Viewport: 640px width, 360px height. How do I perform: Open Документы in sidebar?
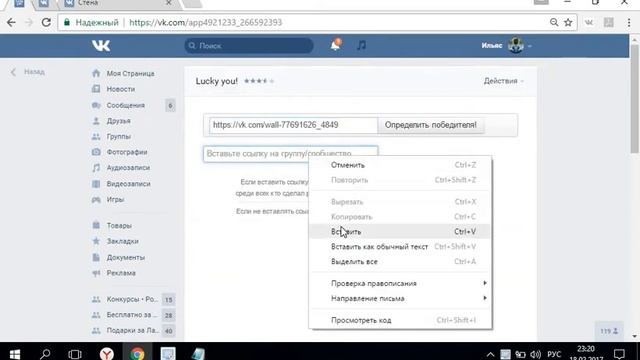[126, 258]
